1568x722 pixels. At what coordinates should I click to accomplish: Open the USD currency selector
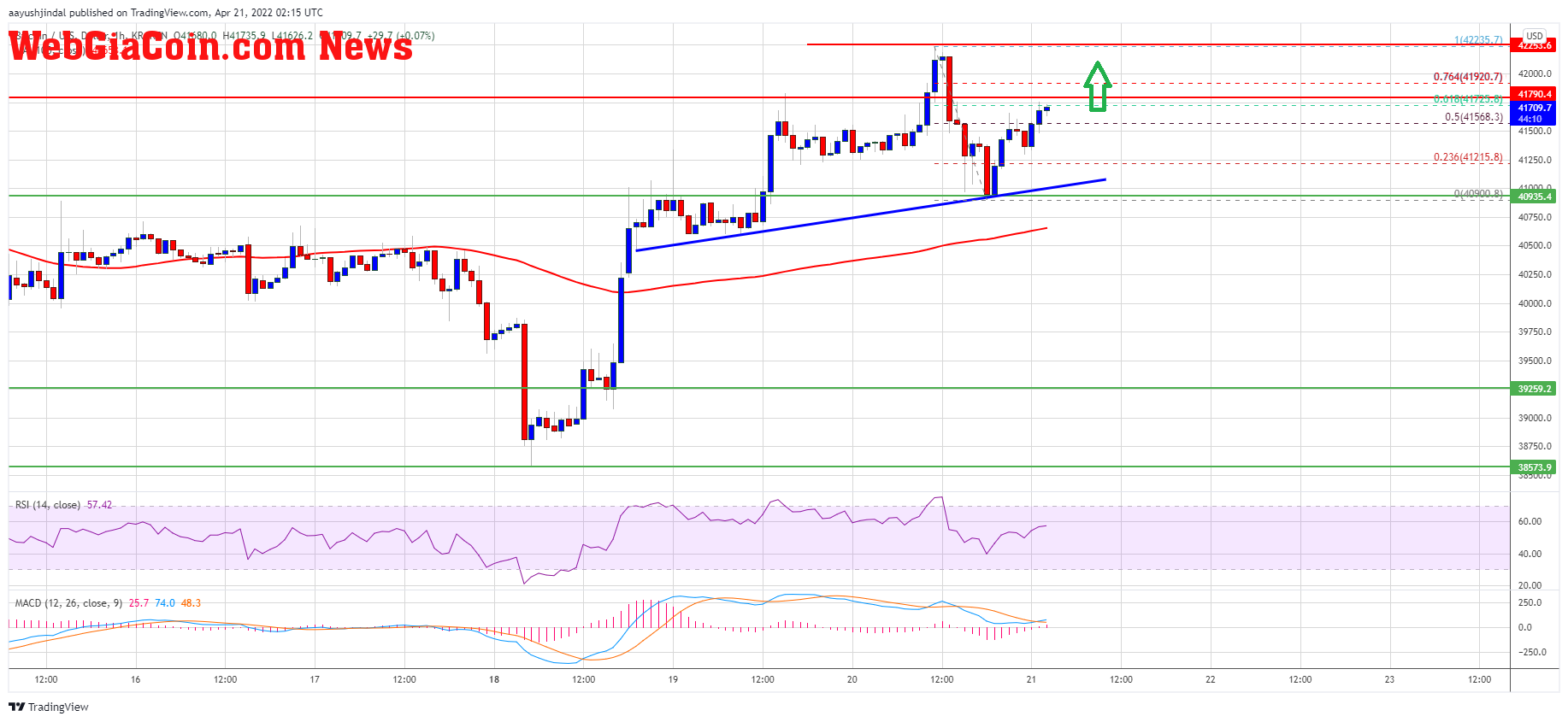coord(1535,36)
